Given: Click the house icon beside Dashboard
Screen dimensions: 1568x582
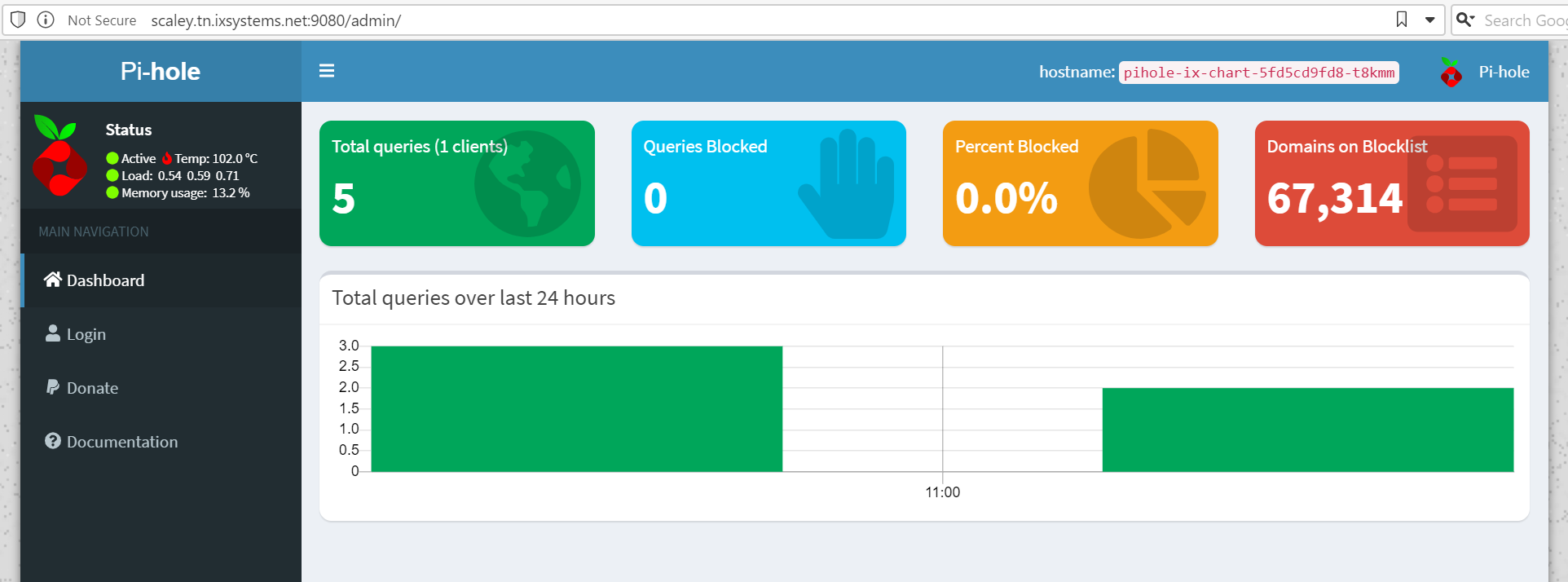Looking at the screenshot, I should pyautogui.click(x=53, y=280).
